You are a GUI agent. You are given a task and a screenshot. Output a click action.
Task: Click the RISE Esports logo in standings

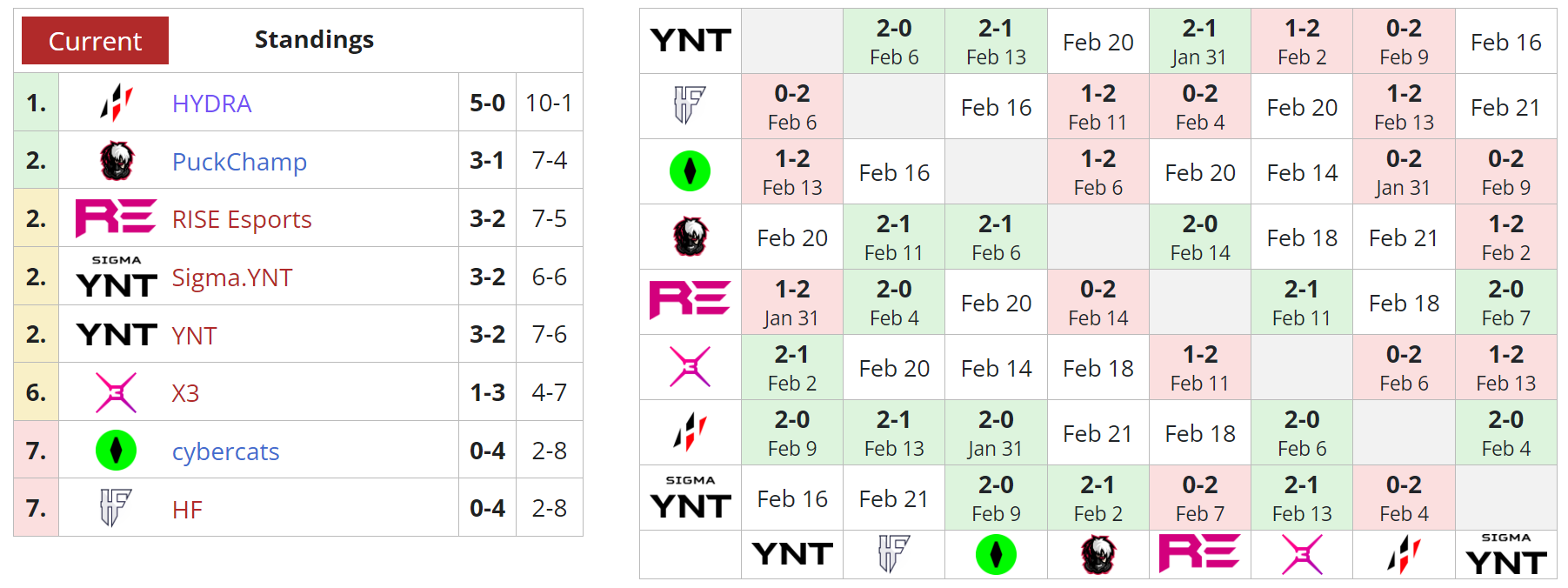116,218
